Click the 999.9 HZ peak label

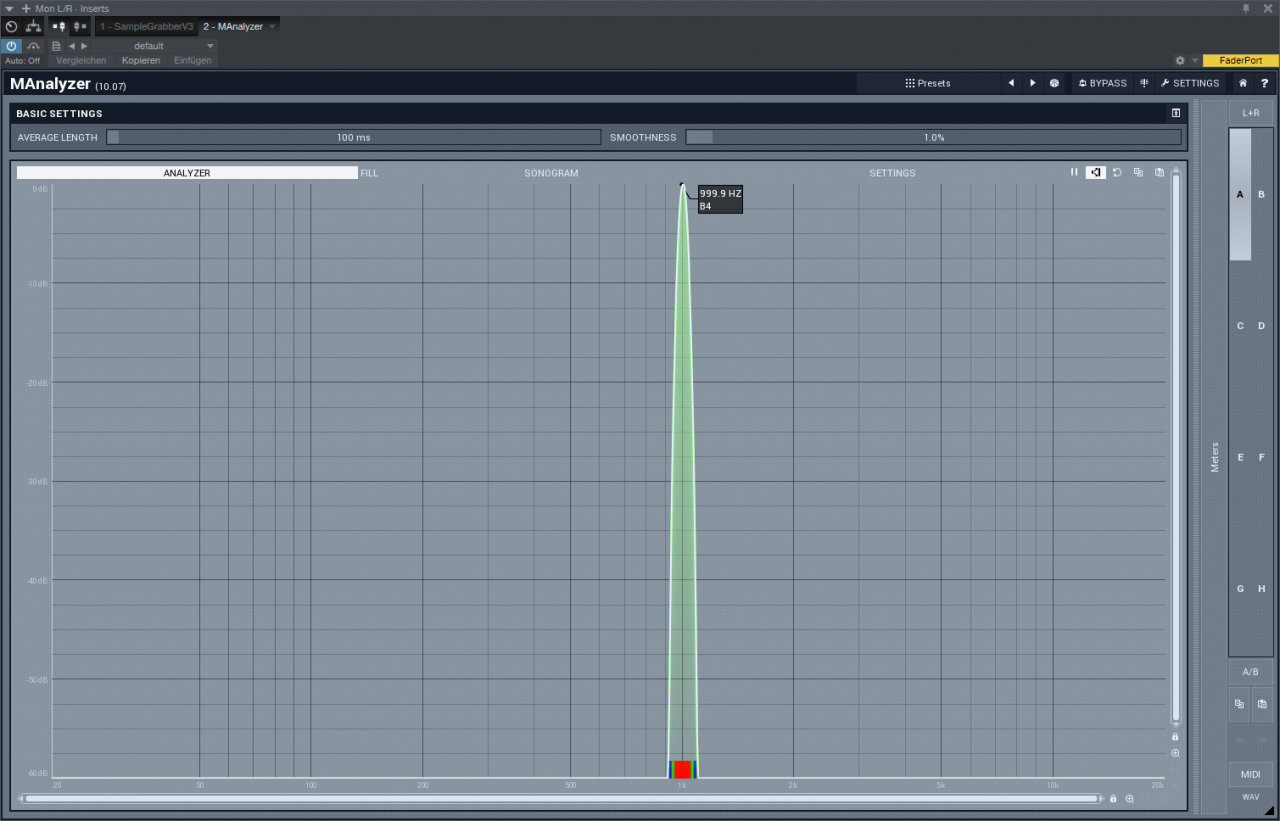click(720, 199)
